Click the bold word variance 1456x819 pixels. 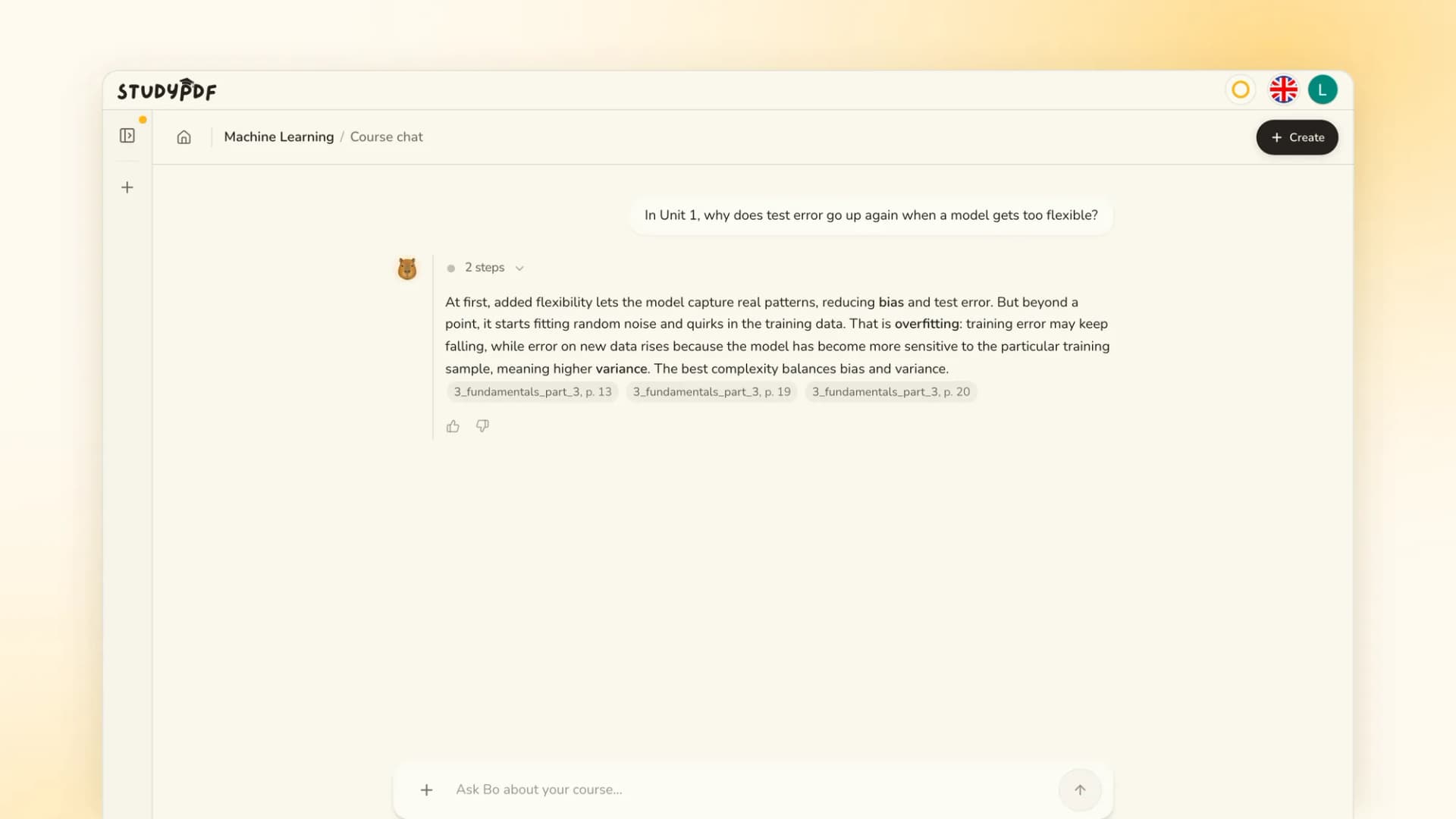[x=621, y=369]
